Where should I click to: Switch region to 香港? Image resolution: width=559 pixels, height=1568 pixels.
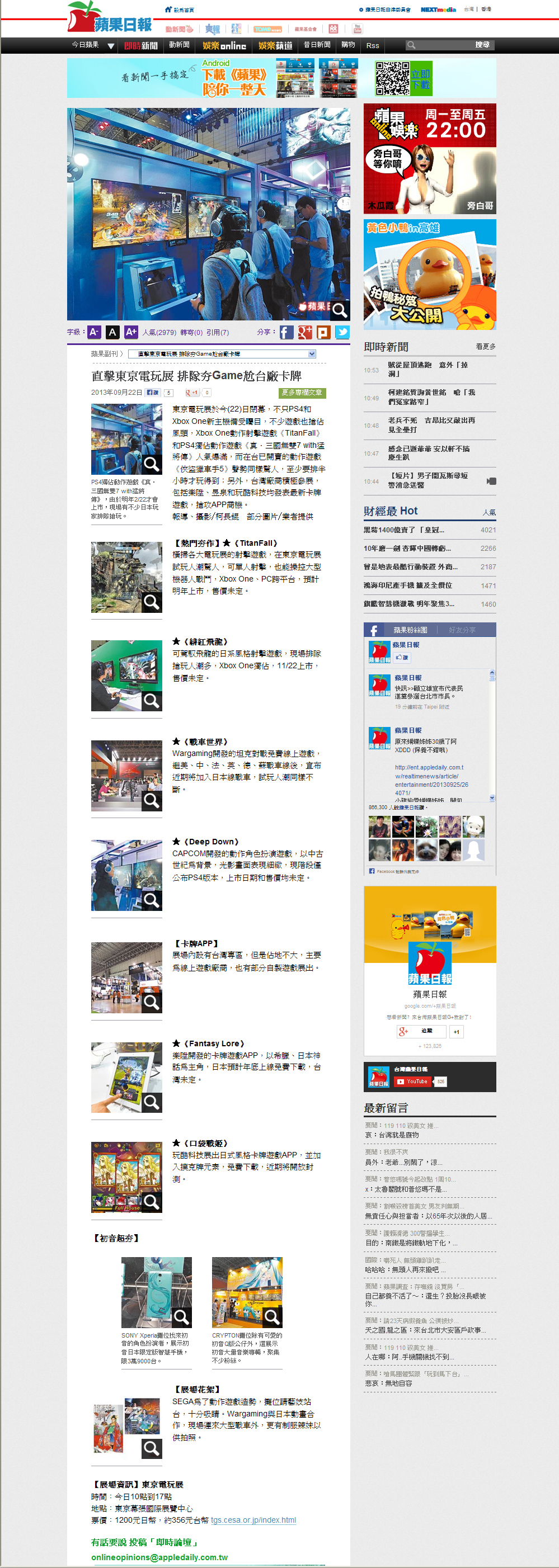[x=486, y=9]
